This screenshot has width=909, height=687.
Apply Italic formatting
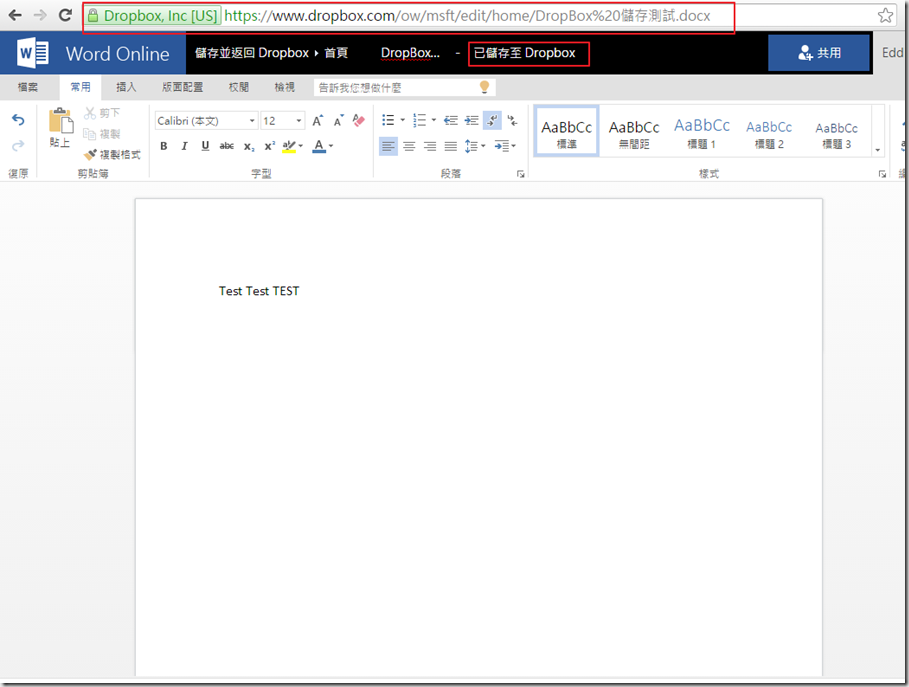(184, 146)
